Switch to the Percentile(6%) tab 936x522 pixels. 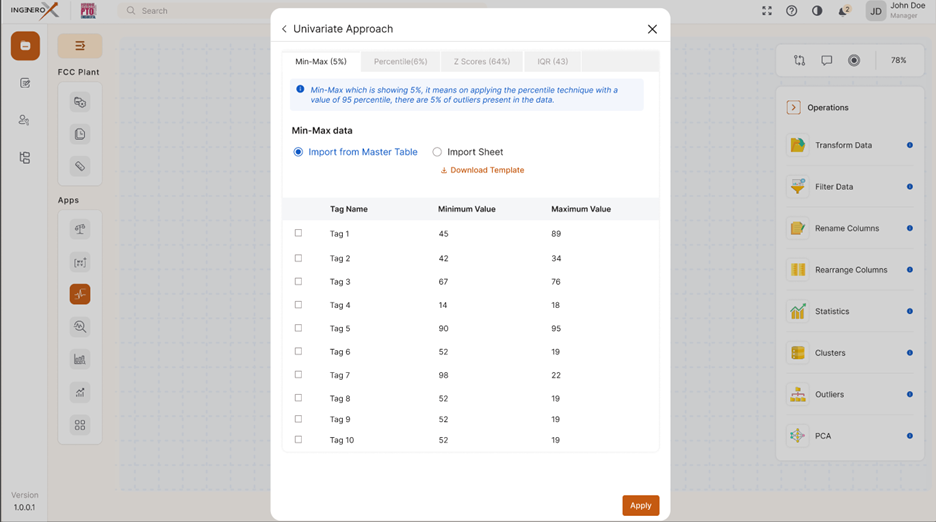400,62
